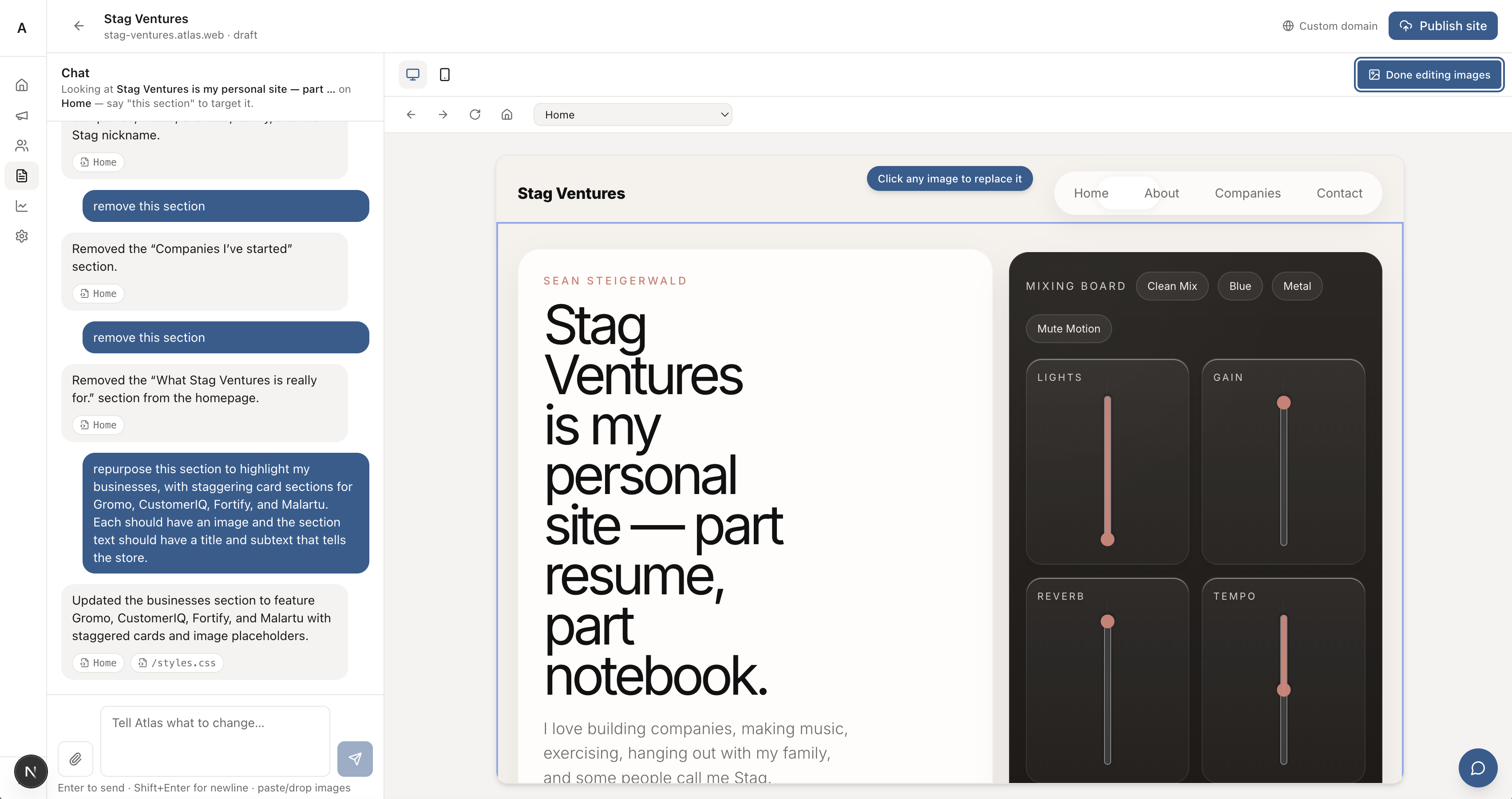Click 'Click any image to replace it' banner
This screenshot has width=1512, height=799.
[950, 178]
